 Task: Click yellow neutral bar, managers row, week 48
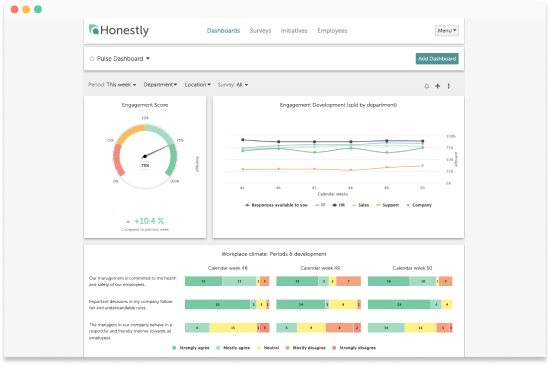pos(233,328)
